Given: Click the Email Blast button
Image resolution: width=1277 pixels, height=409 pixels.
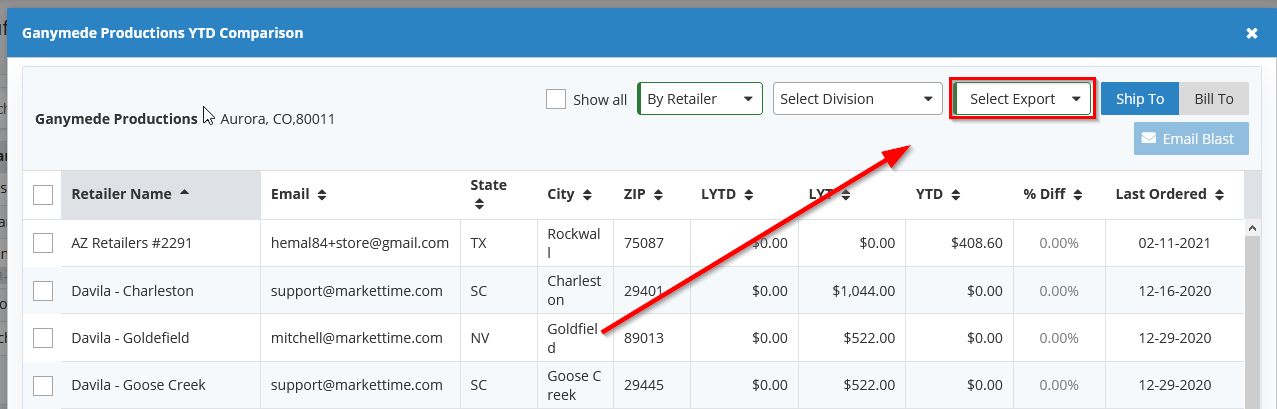Looking at the screenshot, I should click(x=1191, y=139).
